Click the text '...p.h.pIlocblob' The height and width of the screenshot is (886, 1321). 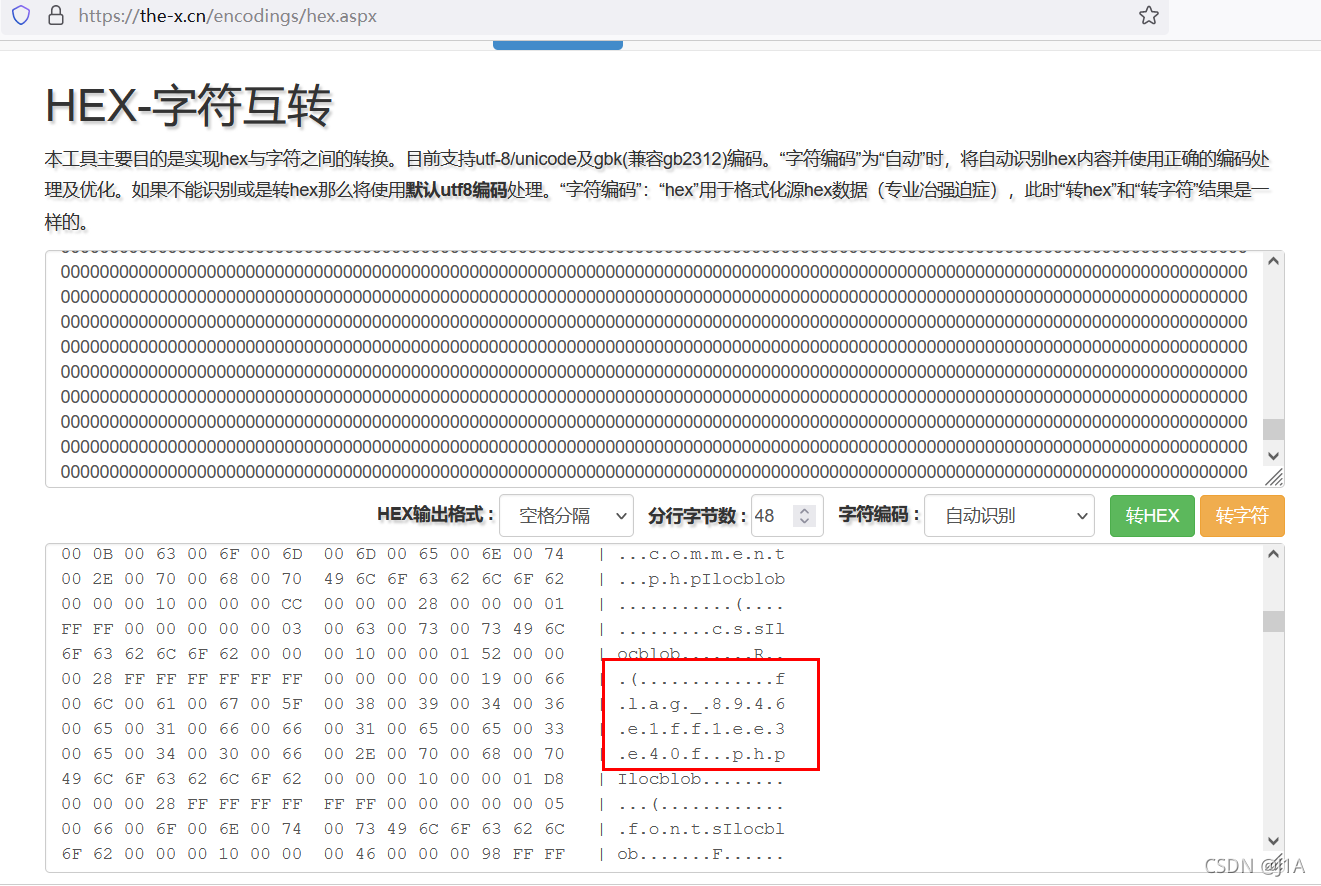tap(701, 579)
